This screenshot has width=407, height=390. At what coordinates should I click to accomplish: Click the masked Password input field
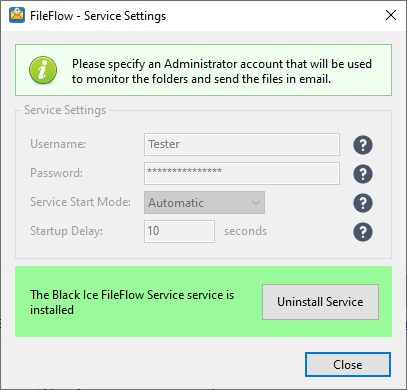tap(242, 173)
